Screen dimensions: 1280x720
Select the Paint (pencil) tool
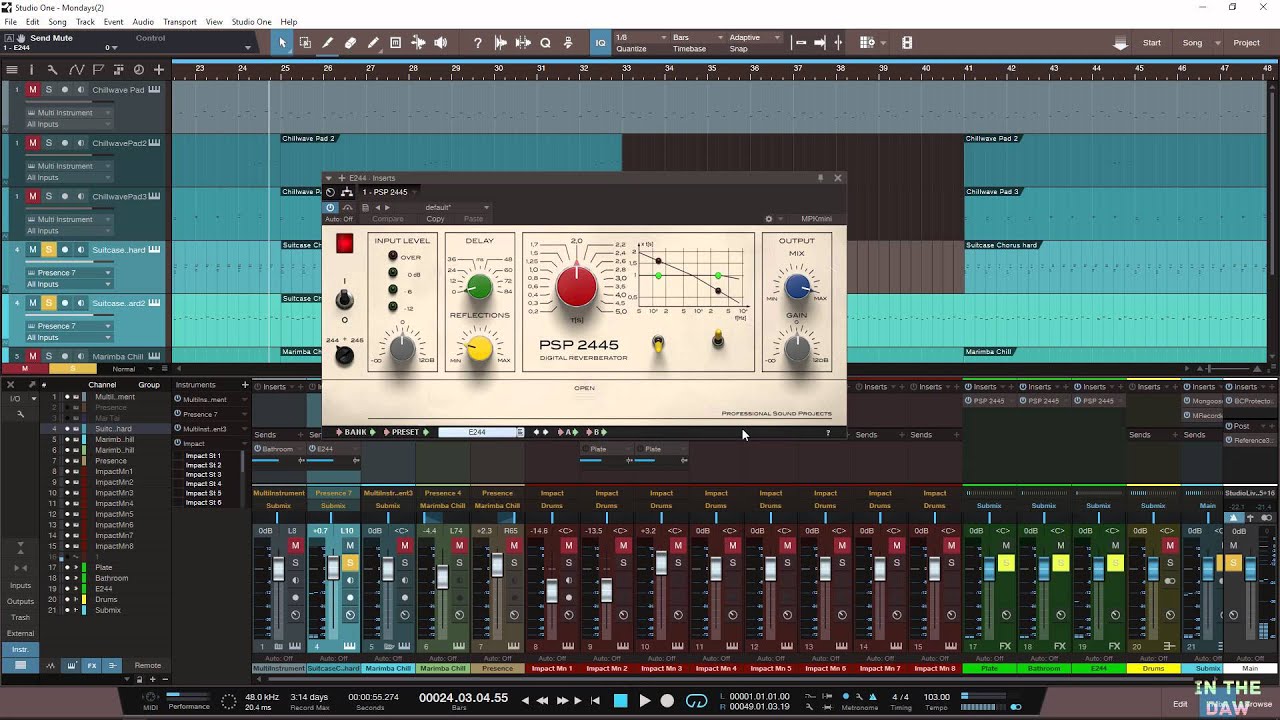[x=373, y=43]
